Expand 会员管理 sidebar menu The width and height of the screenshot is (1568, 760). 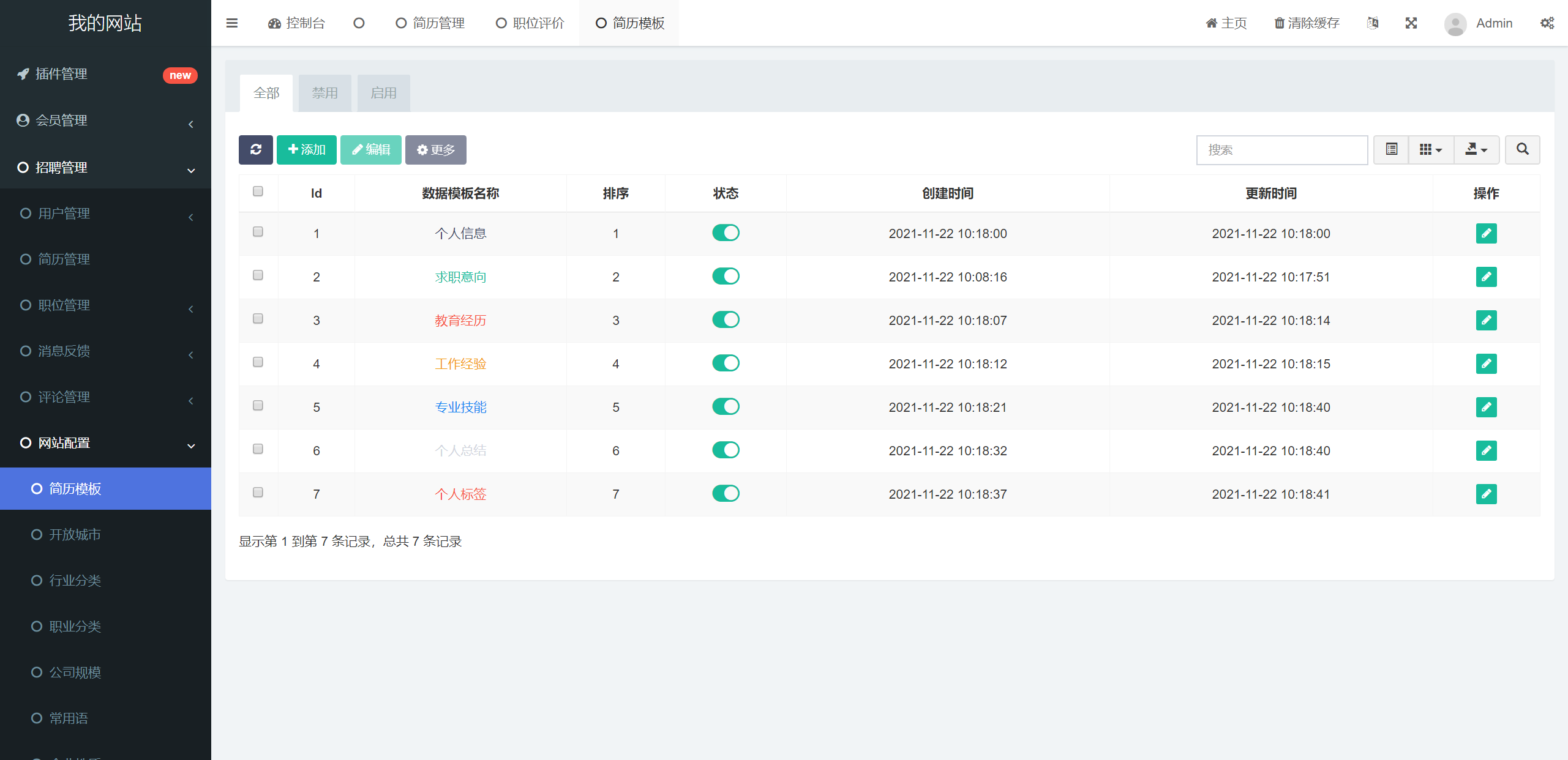(x=105, y=121)
